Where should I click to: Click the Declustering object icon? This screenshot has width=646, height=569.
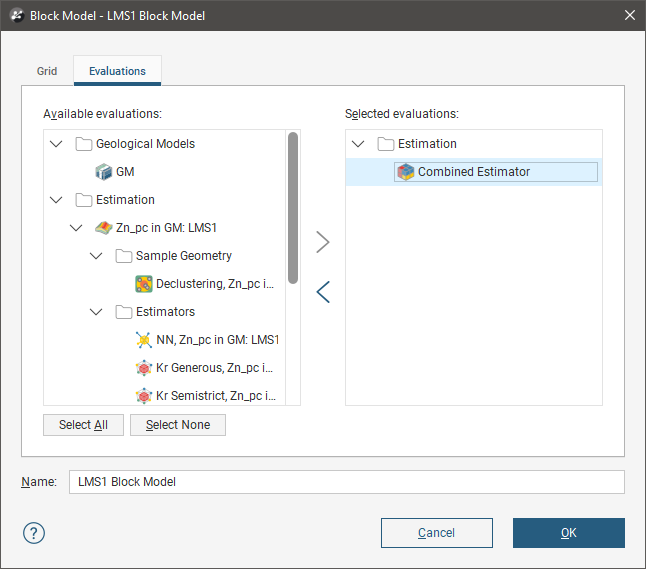[x=143, y=284]
